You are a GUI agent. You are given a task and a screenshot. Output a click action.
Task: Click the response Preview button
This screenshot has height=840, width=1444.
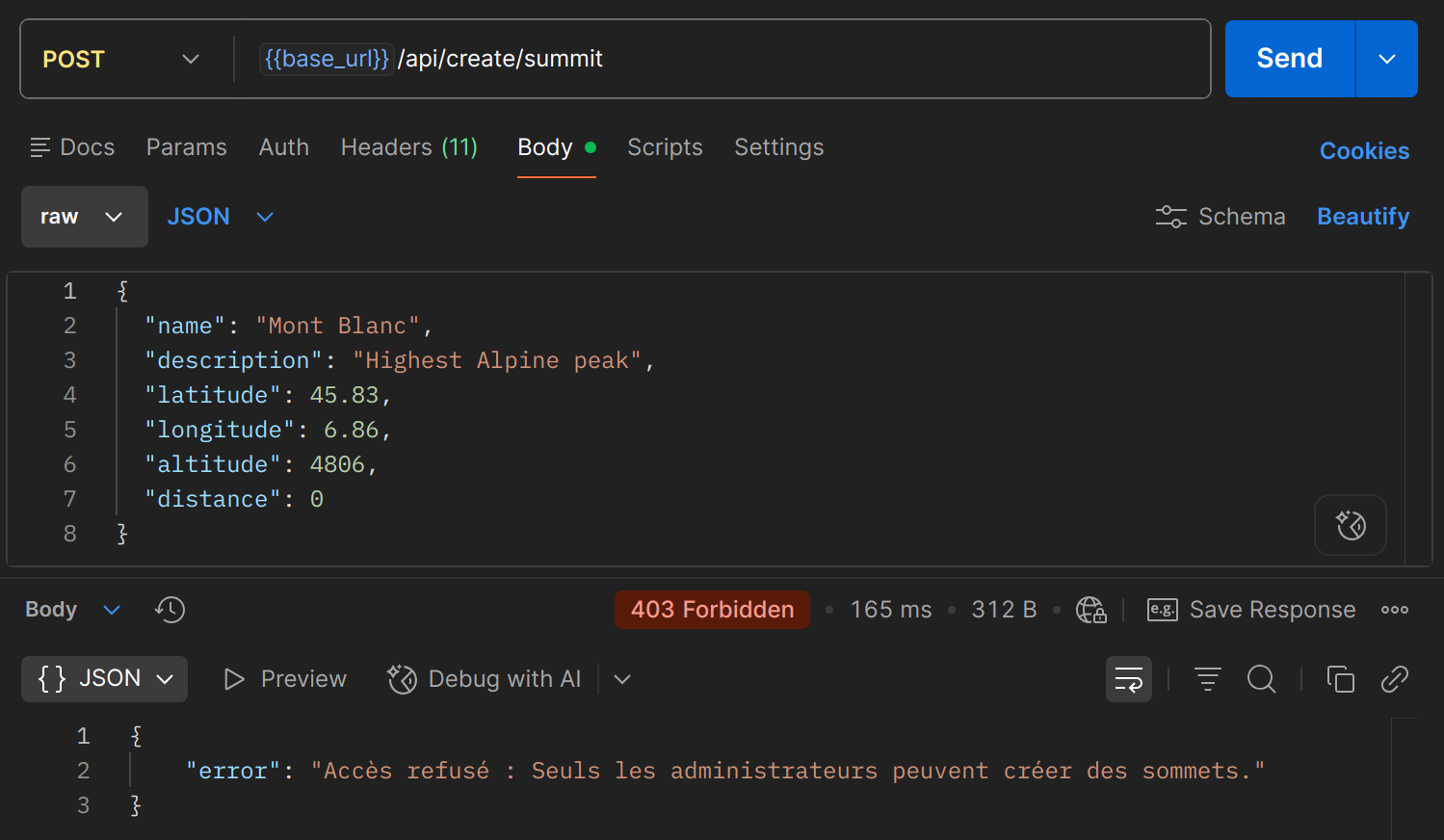(x=284, y=679)
